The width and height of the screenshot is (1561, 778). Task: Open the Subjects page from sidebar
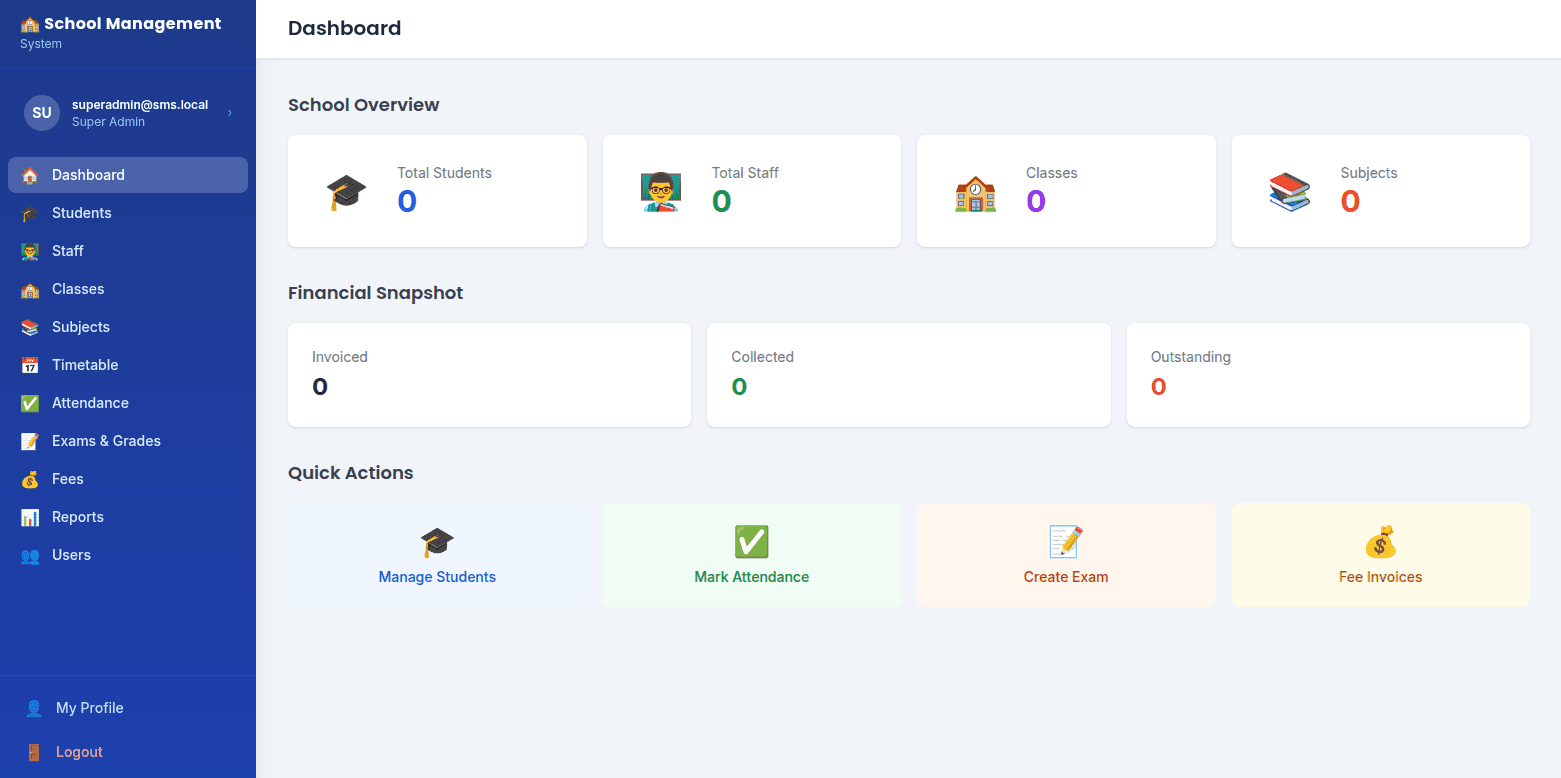(x=128, y=327)
